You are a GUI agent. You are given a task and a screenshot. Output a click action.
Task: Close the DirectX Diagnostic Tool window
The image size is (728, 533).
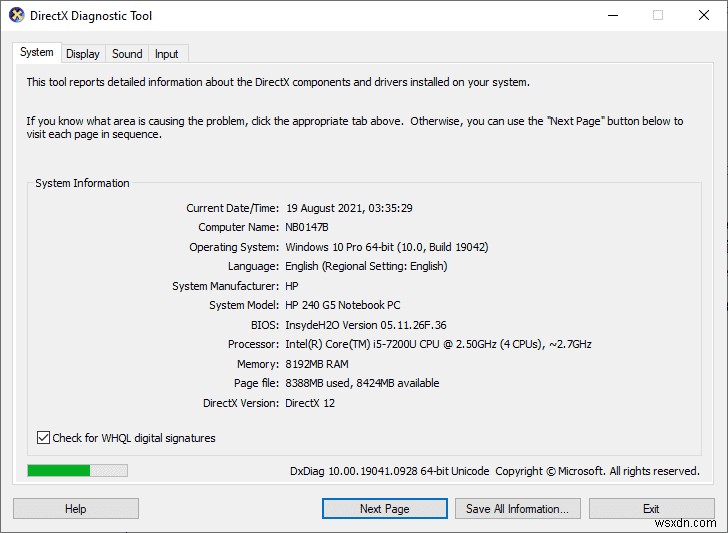click(704, 16)
